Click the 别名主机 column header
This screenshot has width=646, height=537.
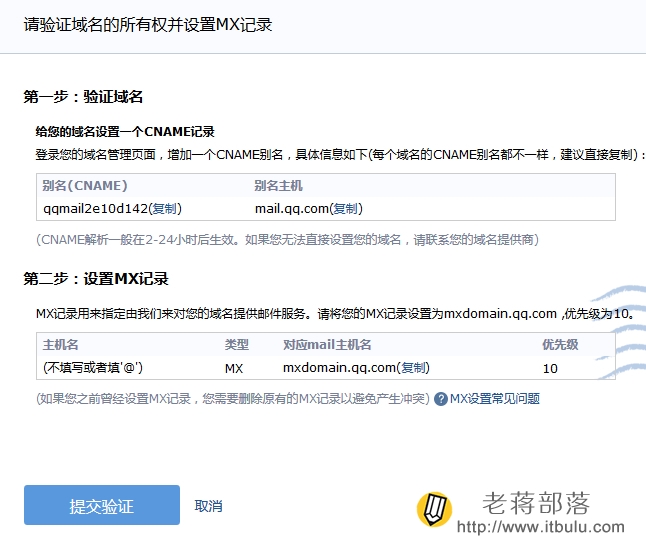click(x=279, y=185)
